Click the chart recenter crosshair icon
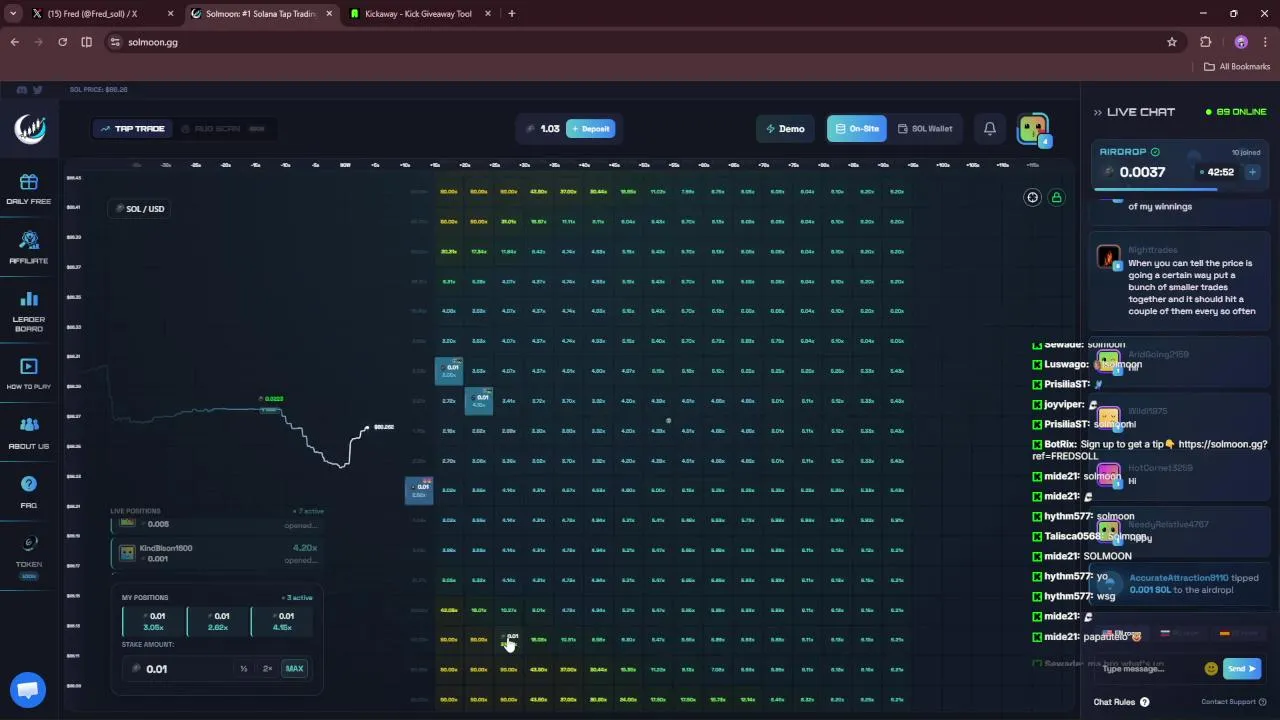1280x720 pixels. click(x=1033, y=197)
